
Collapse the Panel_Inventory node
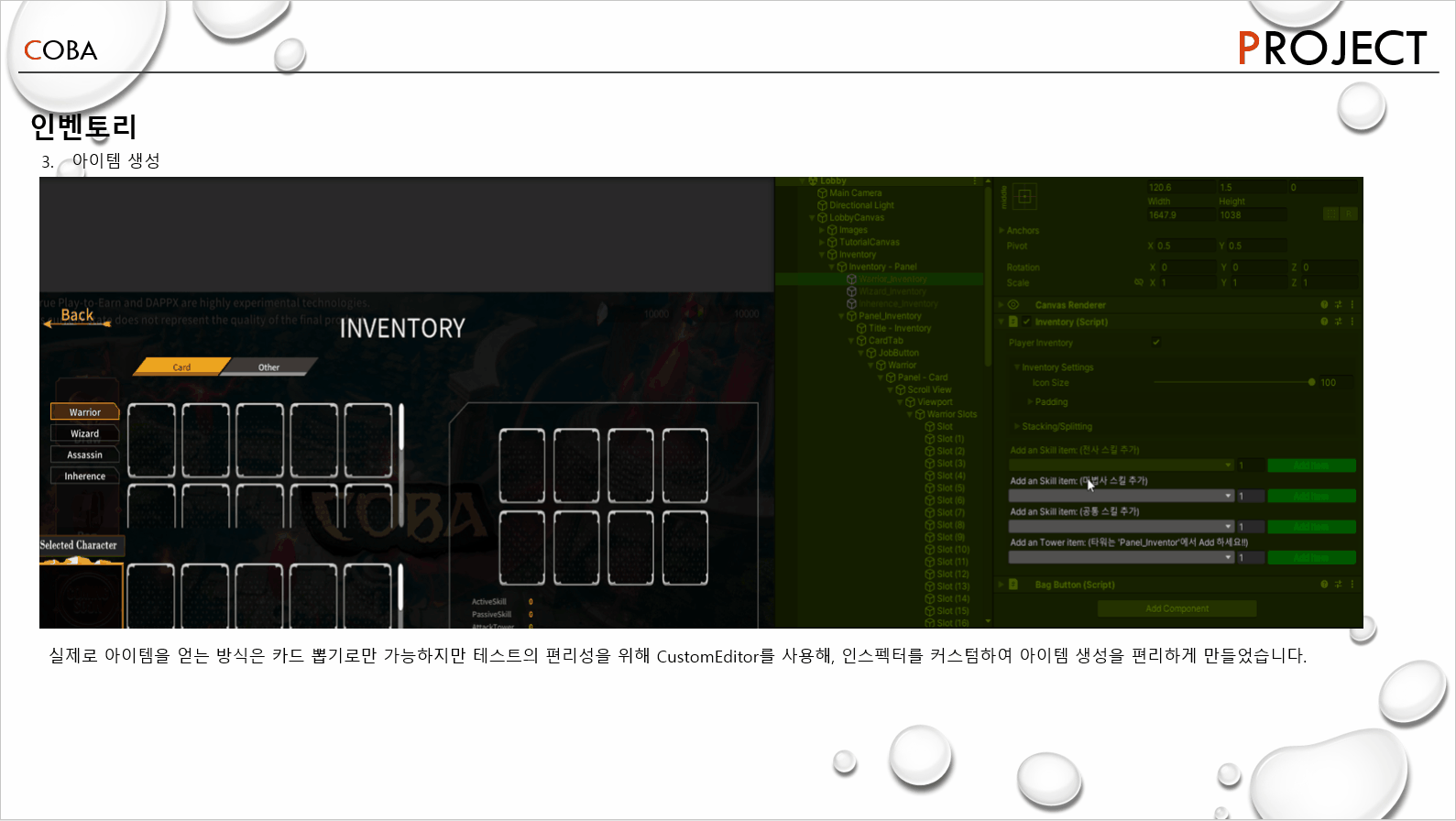pyautogui.click(x=842, y=316)
